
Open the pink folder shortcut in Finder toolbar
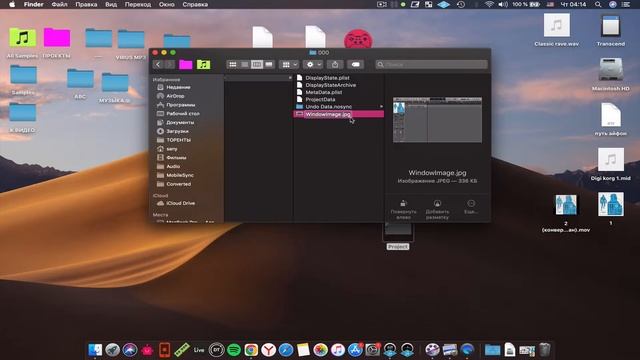(x=186, y=64)
